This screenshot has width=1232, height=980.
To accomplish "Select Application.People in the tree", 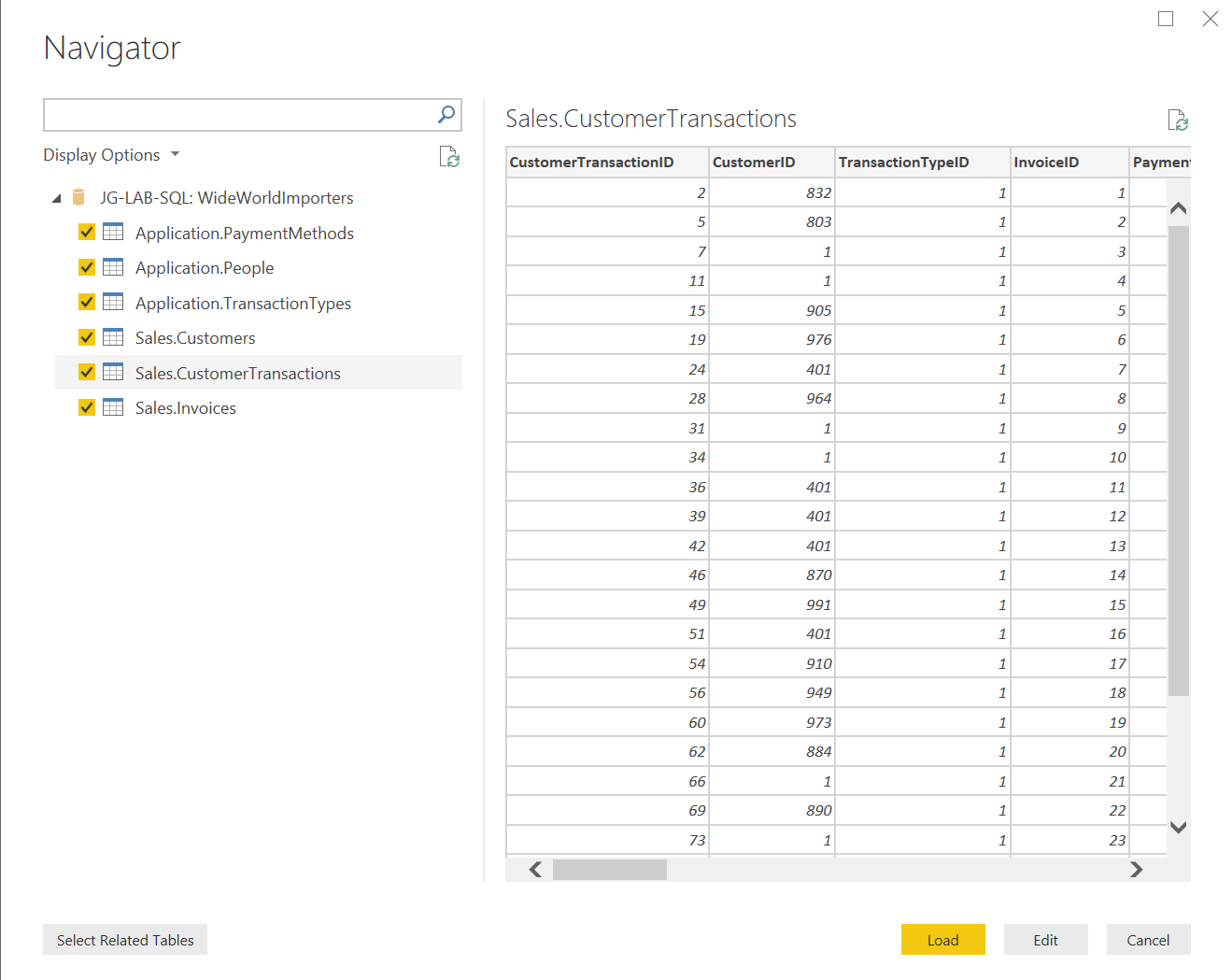I will (205, 268).
